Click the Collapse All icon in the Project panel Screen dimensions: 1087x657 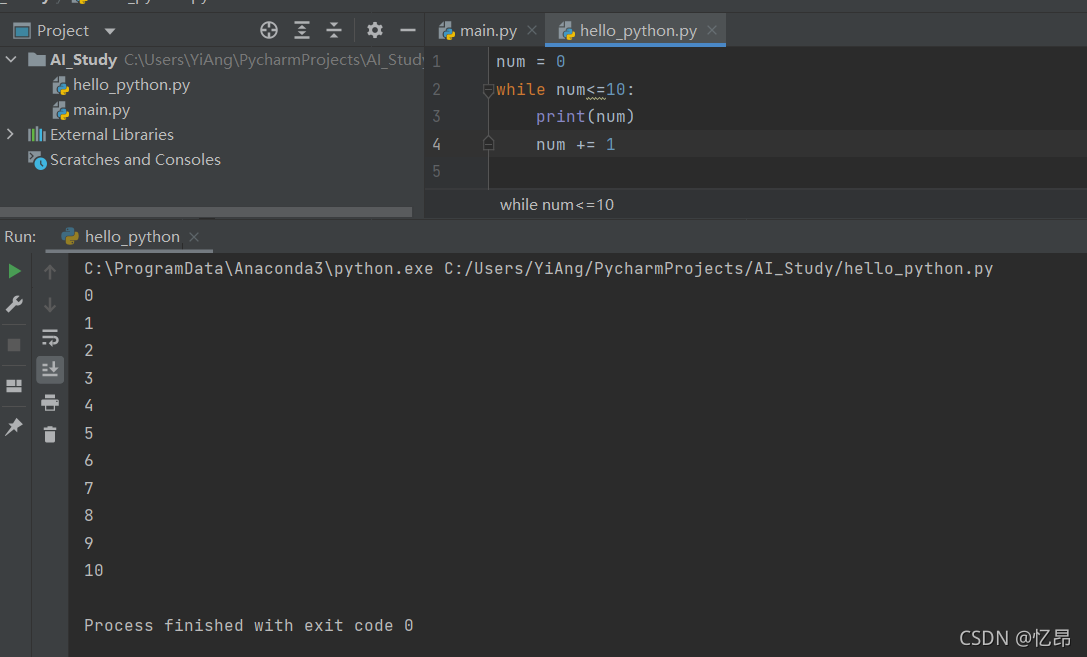pyautogui.click(x=334, y=30)
